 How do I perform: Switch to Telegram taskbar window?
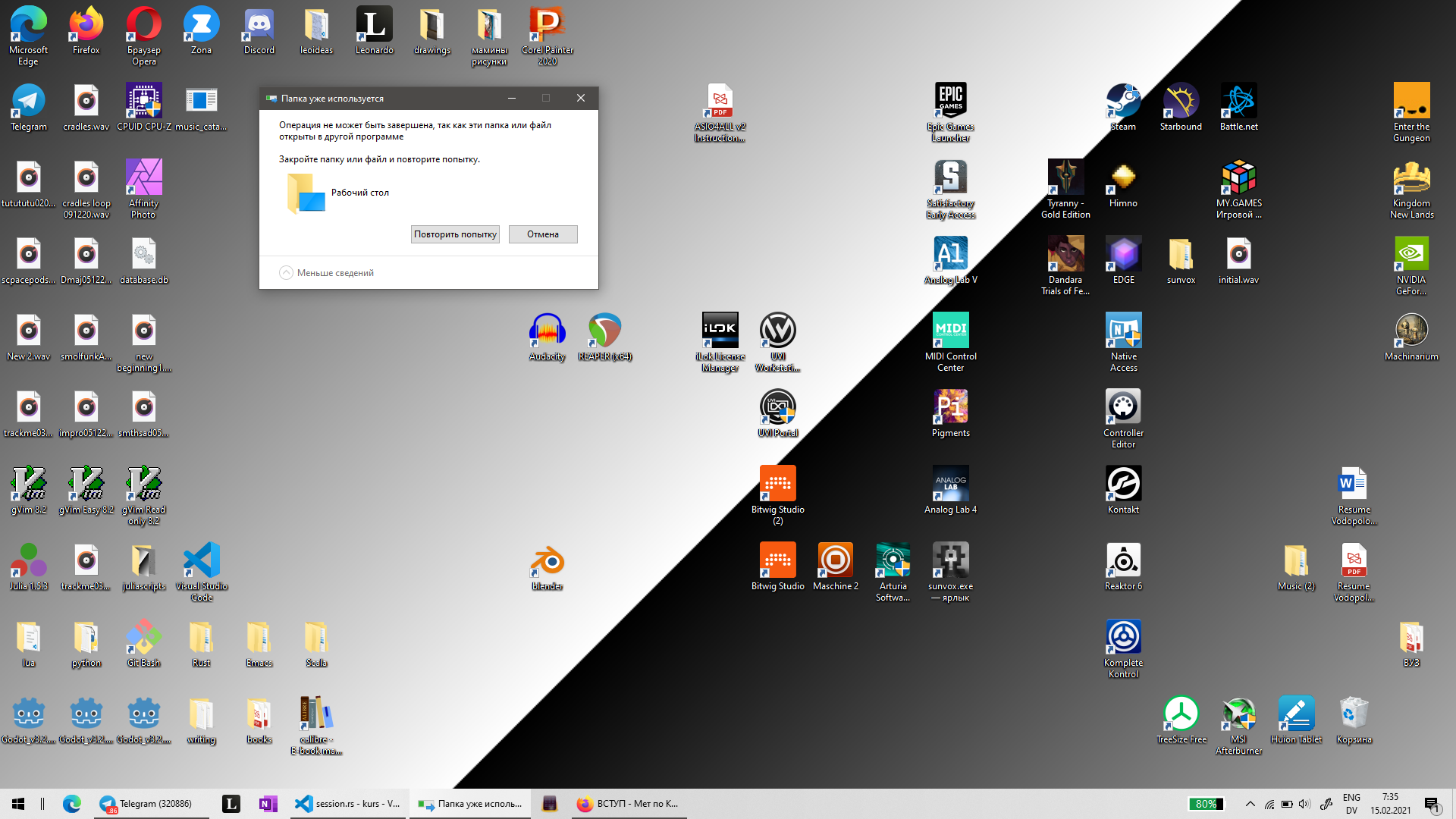pyautogui.click(x=152, y=804)
